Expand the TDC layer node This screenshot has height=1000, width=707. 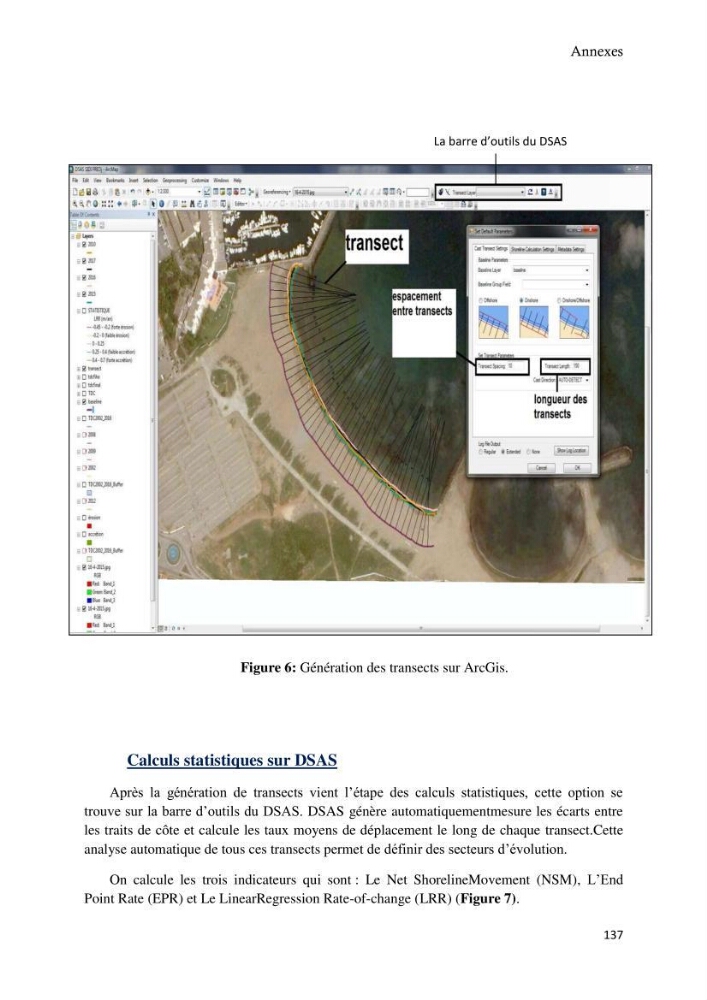pos(78,393)
